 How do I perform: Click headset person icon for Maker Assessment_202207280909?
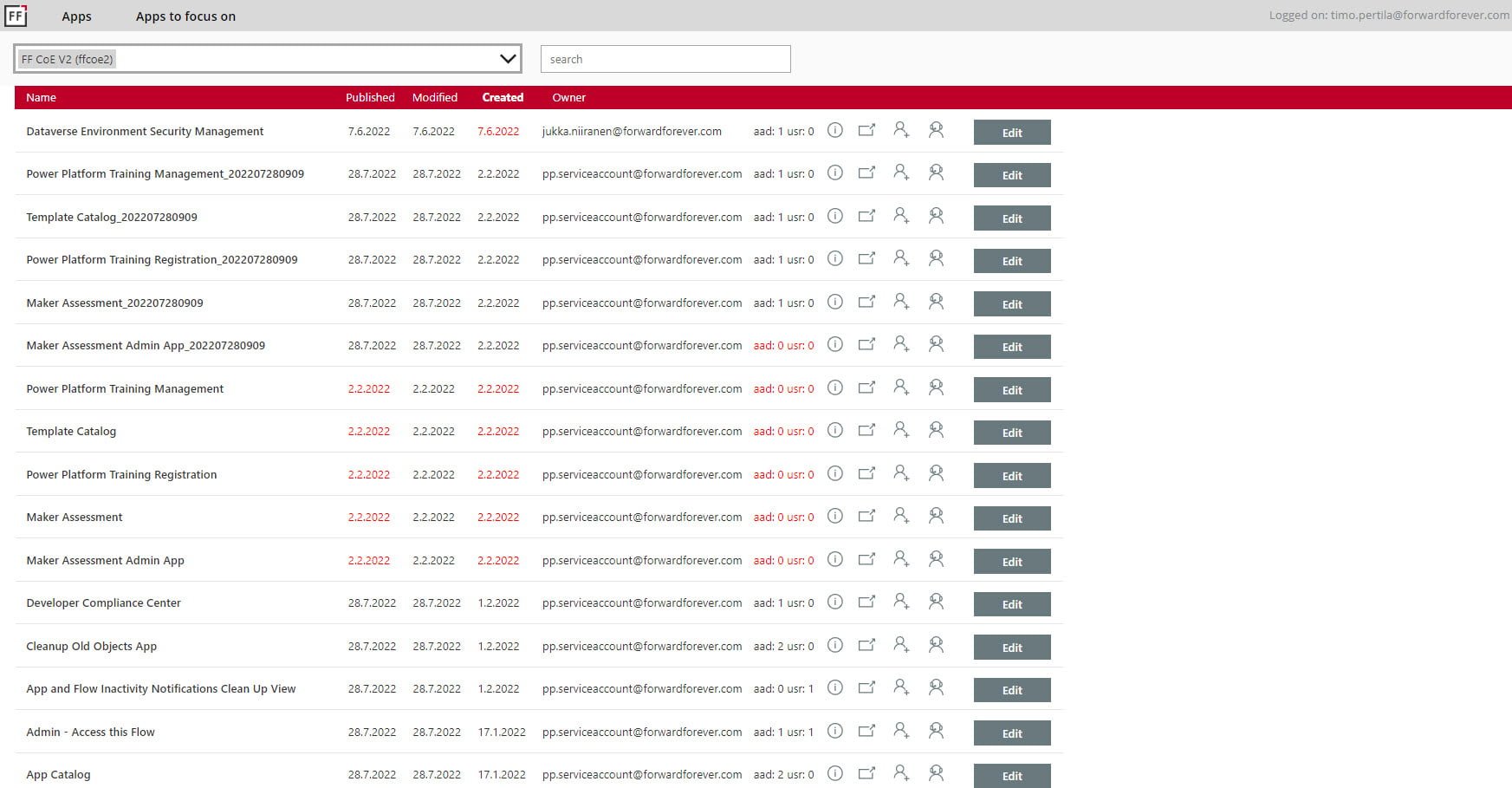[x=936, y=302]
